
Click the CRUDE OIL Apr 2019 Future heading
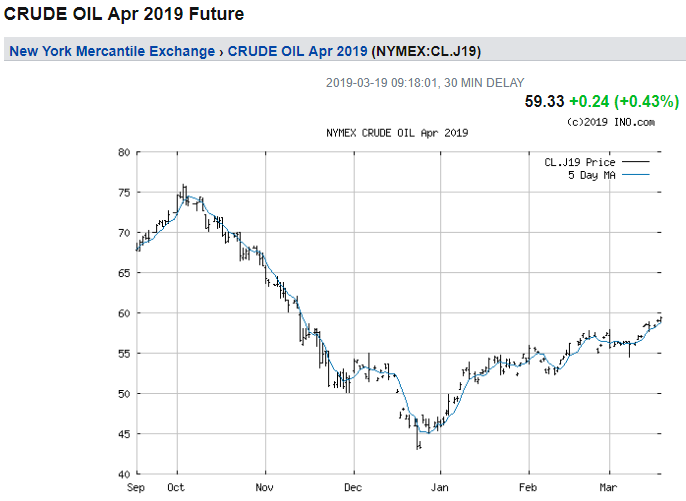tap(124, 15)
